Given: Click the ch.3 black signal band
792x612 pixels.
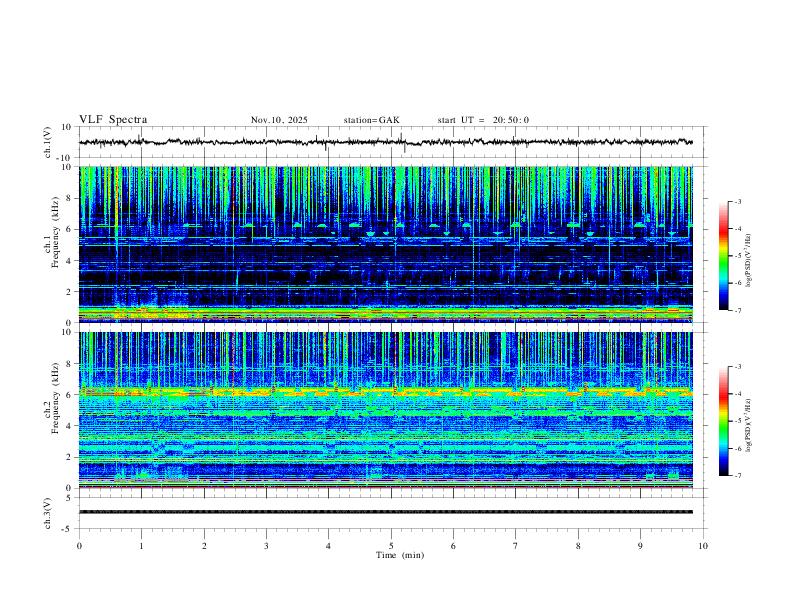Looking at the screenshot, I should (386, 512).
